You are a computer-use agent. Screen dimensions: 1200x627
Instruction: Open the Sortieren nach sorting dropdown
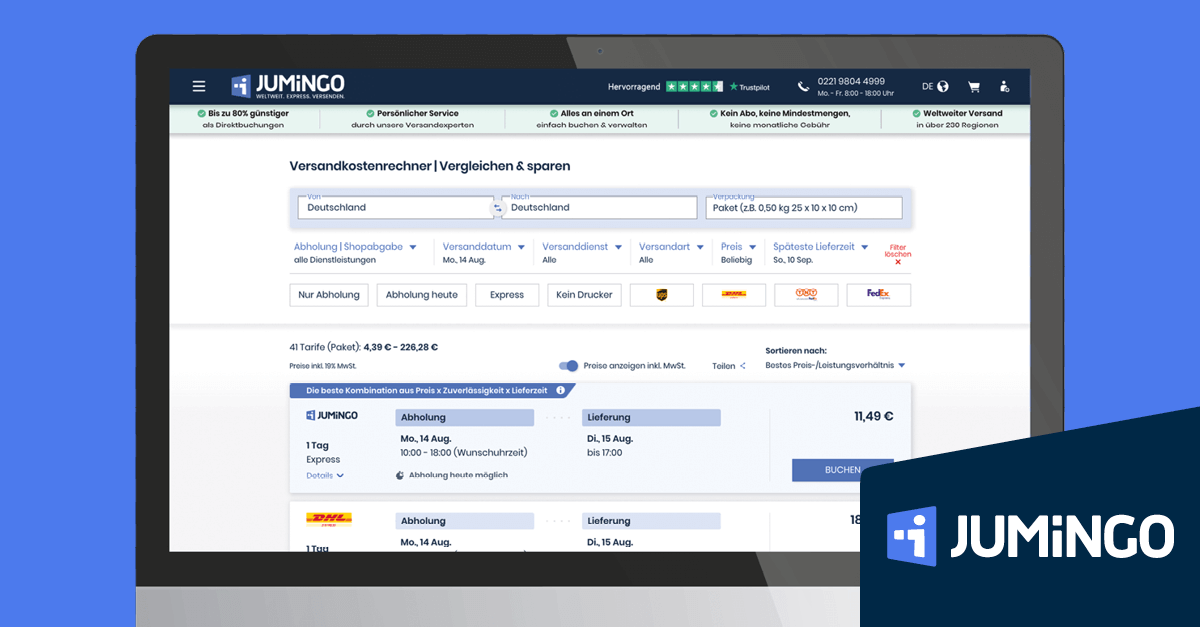click(x=835, y=366)
